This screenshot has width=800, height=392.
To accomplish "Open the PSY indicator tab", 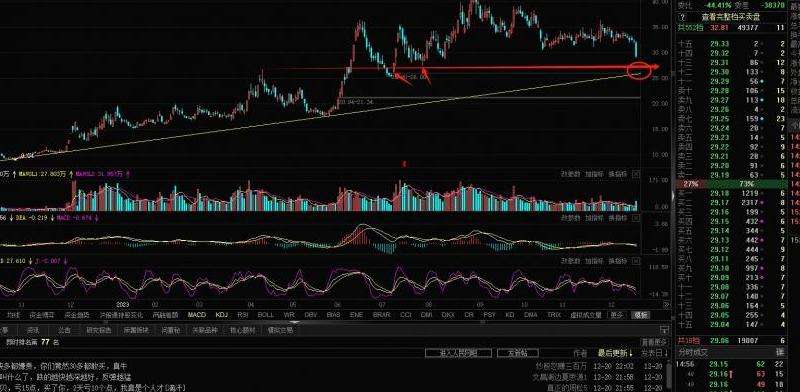I will pos(489,315).
